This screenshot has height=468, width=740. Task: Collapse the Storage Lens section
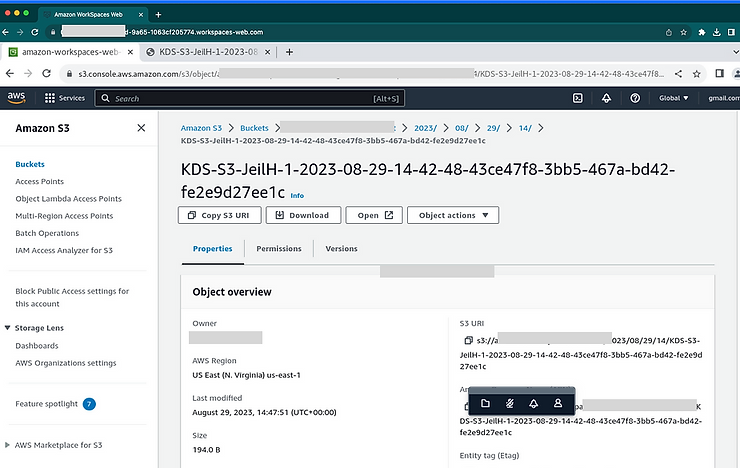coord(8,328)
